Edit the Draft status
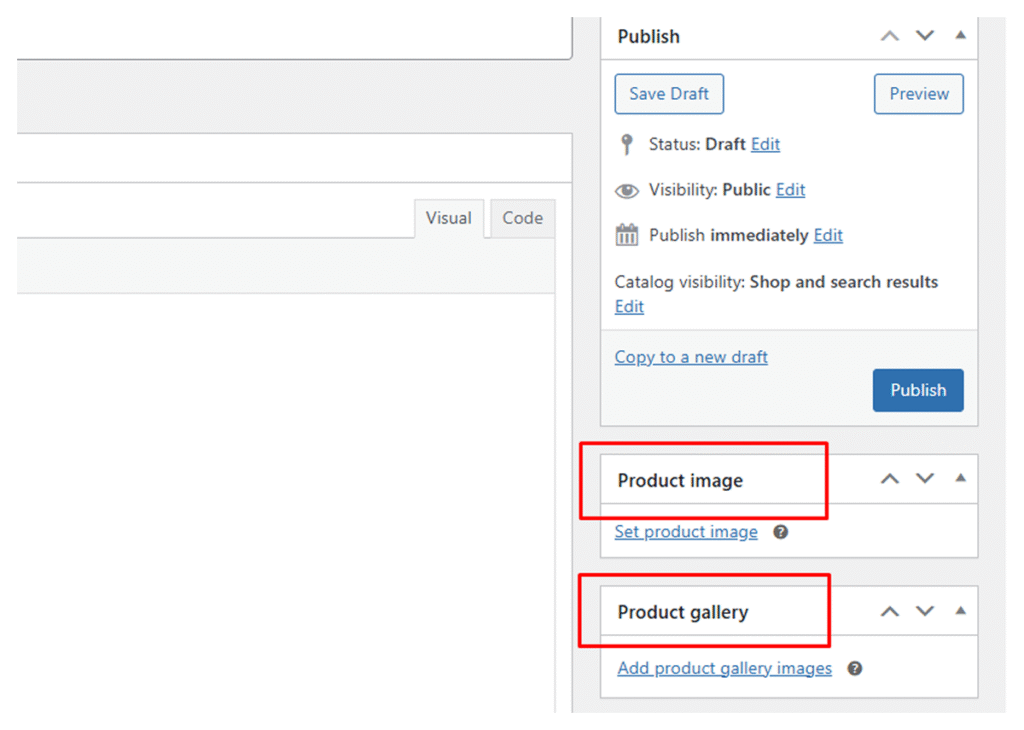1024x730 pixels. (x=765, y=144)
